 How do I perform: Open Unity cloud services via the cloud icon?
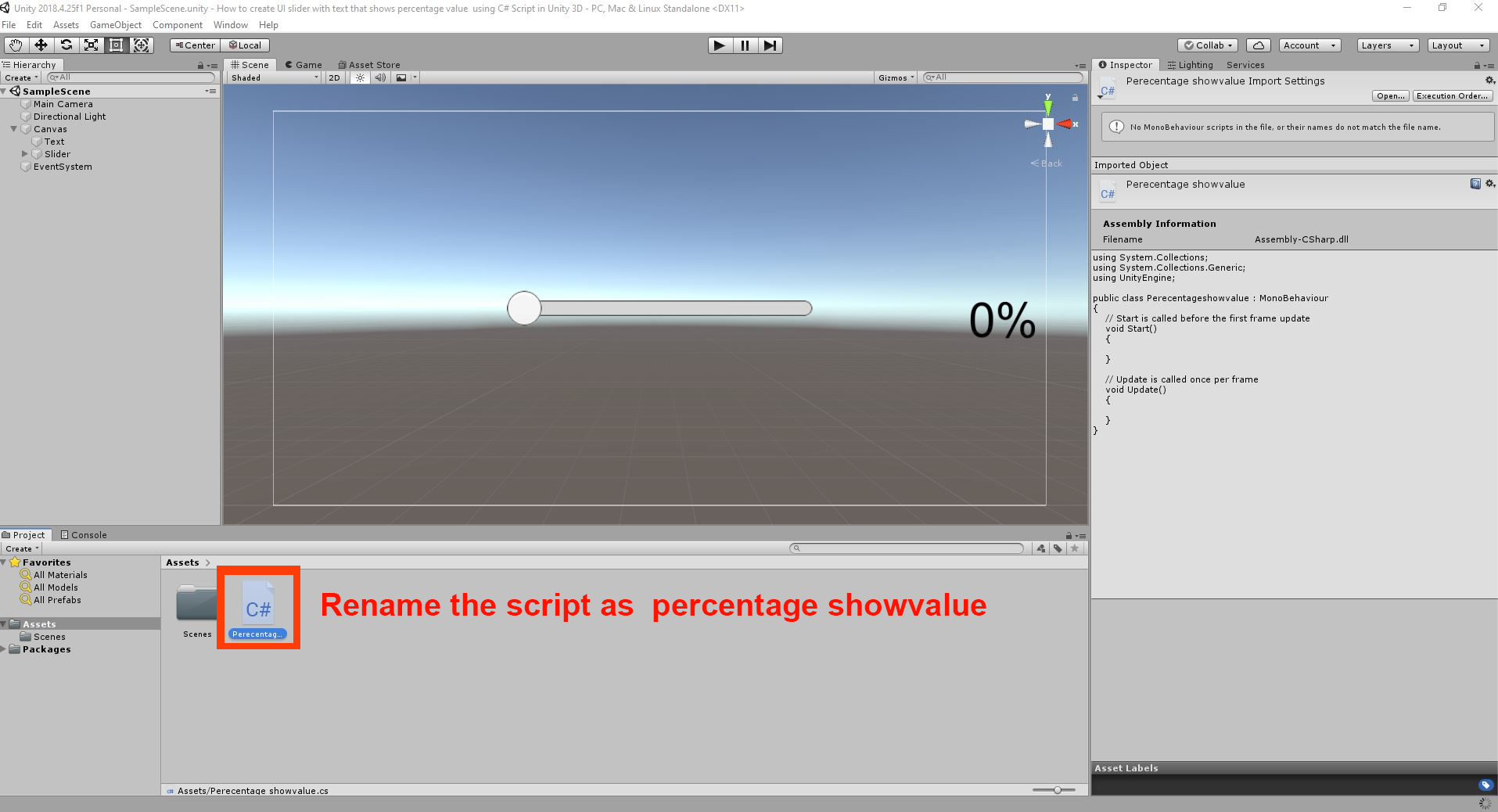pos(1258,45)
